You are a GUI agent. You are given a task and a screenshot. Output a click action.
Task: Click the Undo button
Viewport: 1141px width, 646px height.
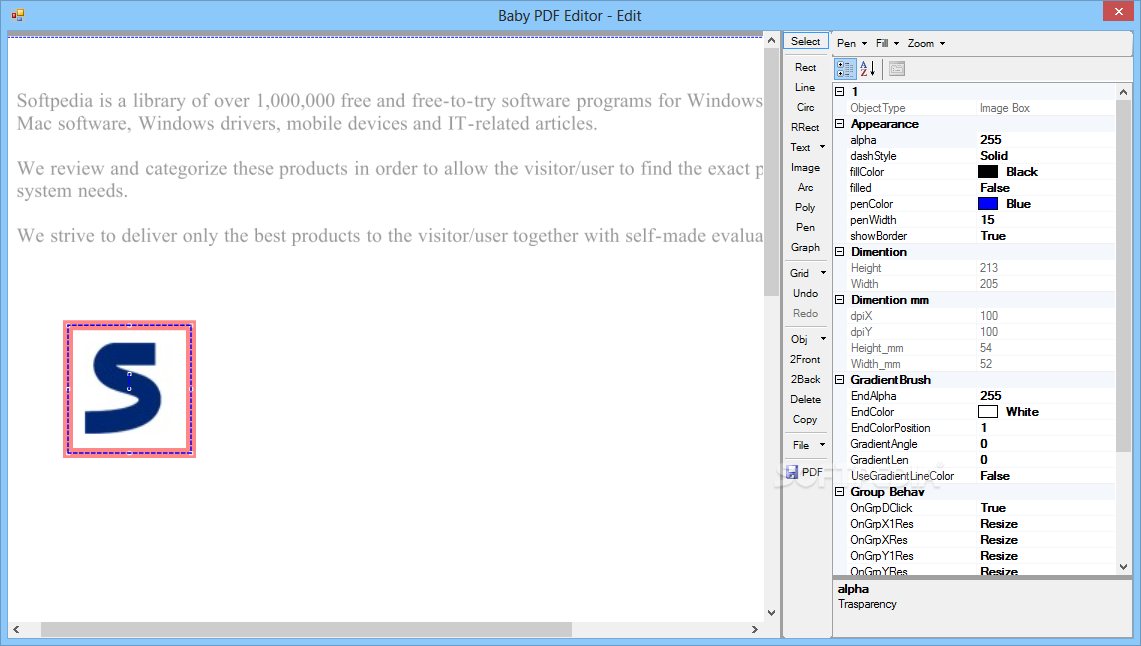[806, 293]
